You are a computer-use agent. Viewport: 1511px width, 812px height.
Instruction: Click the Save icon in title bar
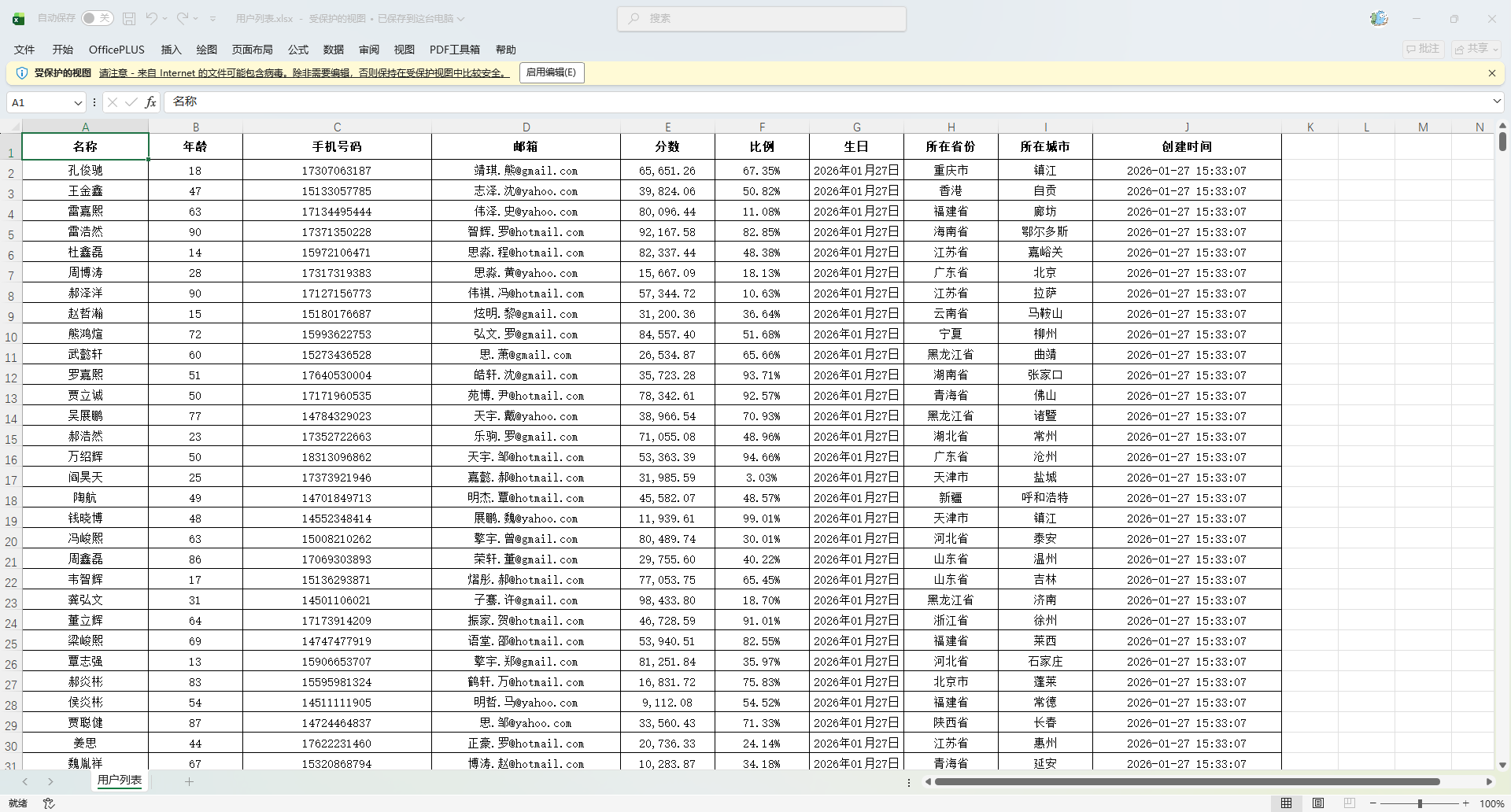click(x=129, y=18)
